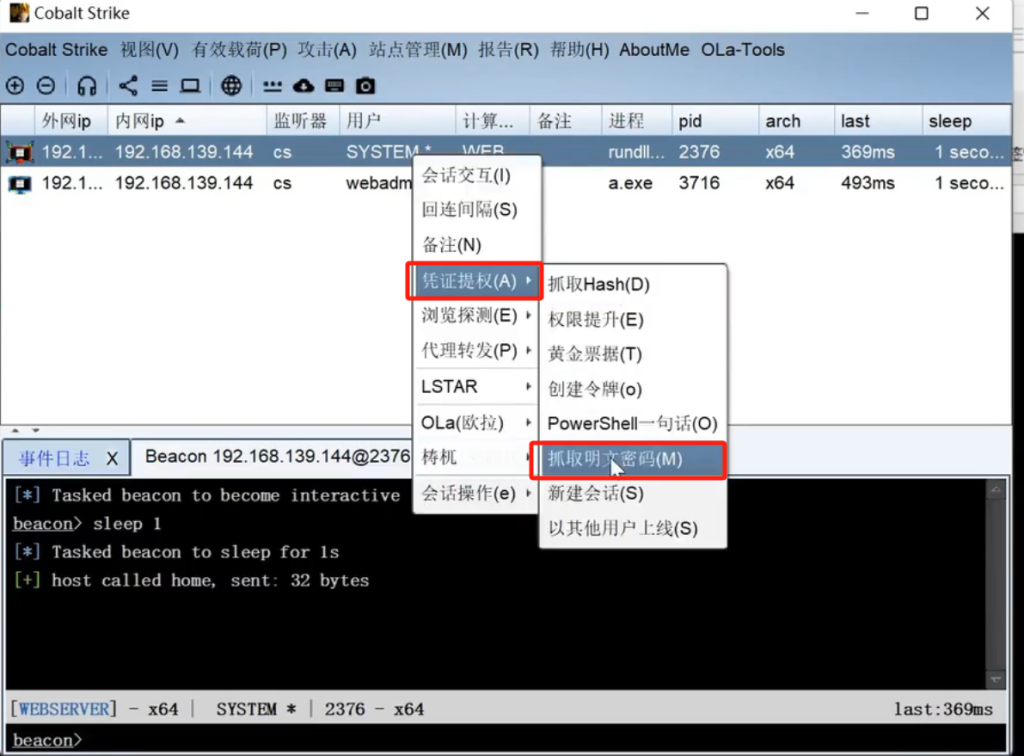Sort by the 用户 column header
1024x756 pixels.
397,121
